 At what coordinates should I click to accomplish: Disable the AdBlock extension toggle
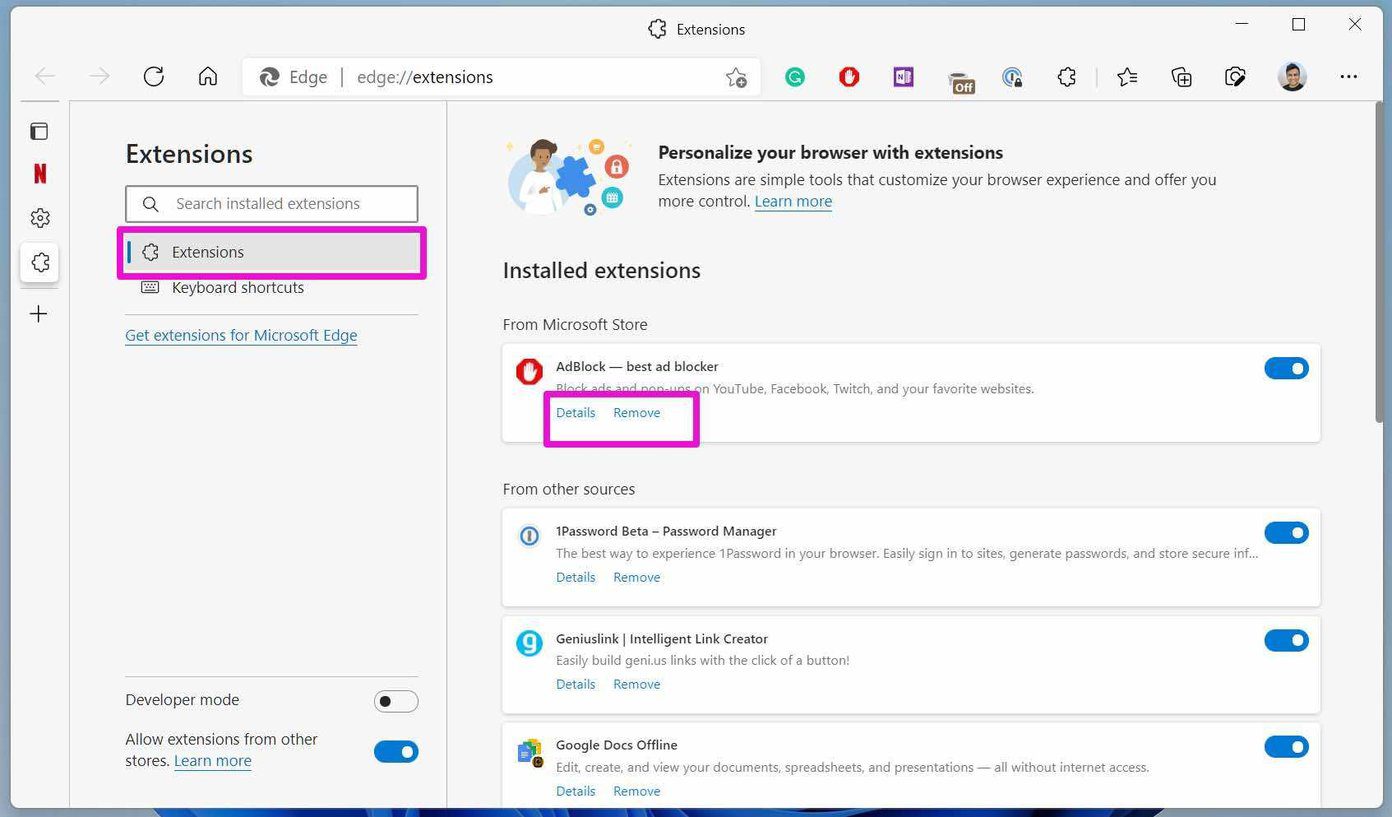[x=1286, y=368]
